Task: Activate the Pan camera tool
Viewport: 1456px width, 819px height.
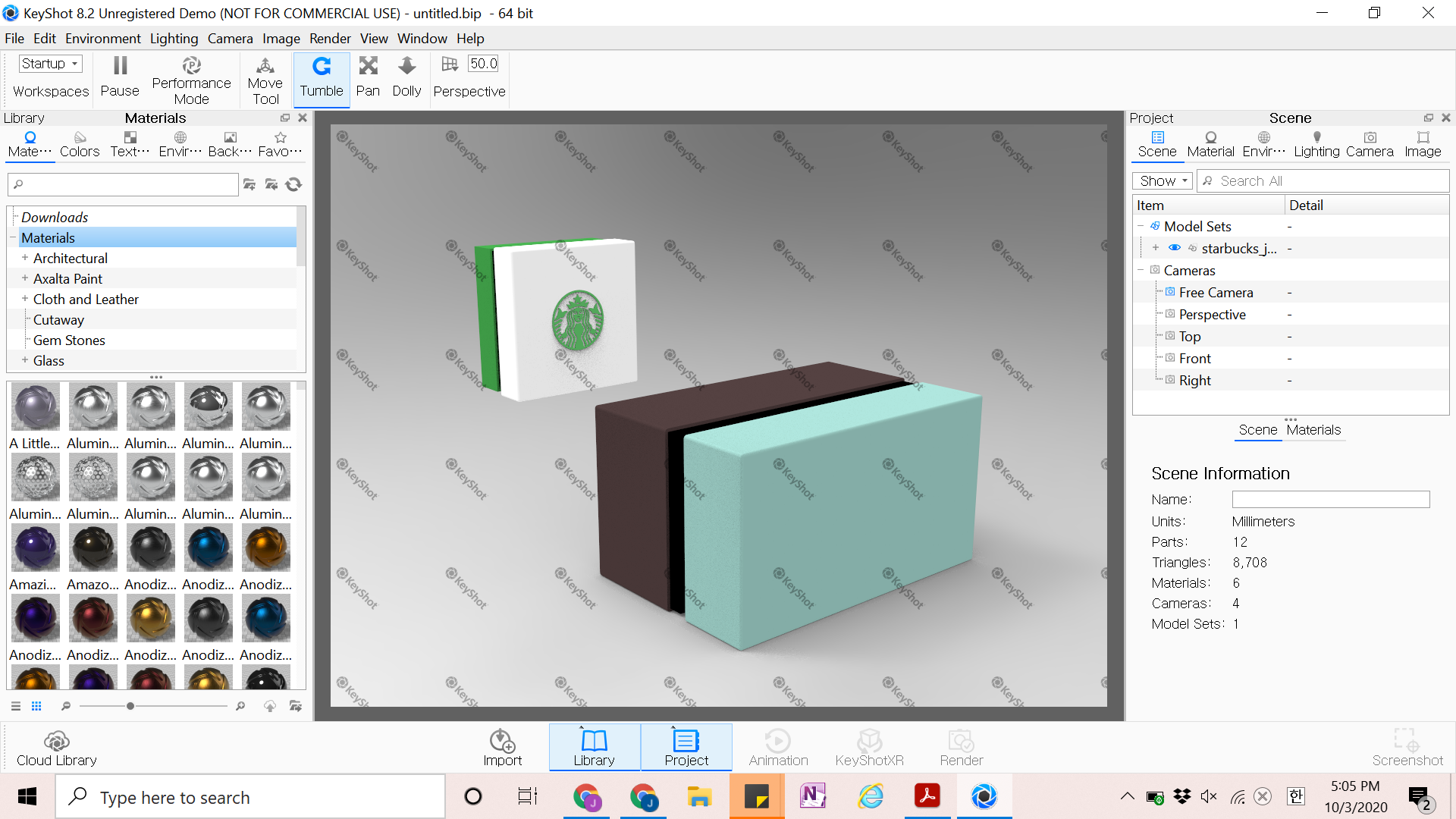Action: click(x=368, y=78)
